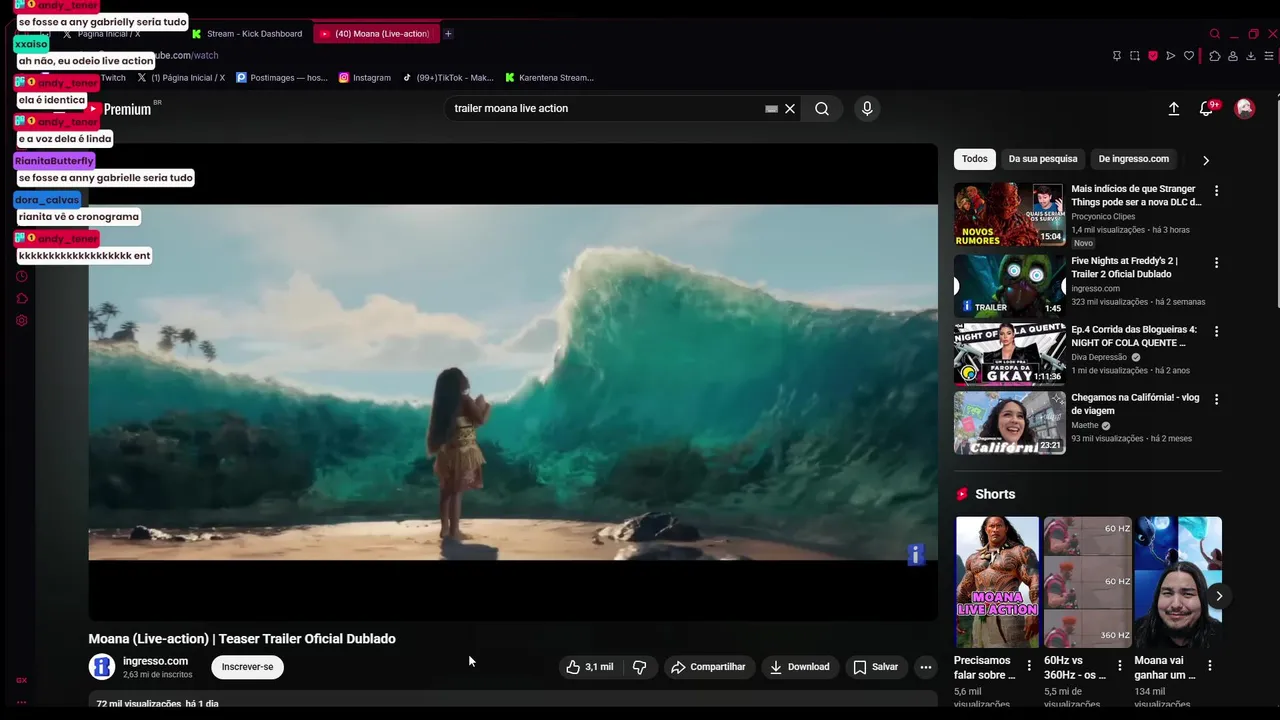1280x720 pixels.
Task: Open the browser profile icon
Action: [1233, 56]
